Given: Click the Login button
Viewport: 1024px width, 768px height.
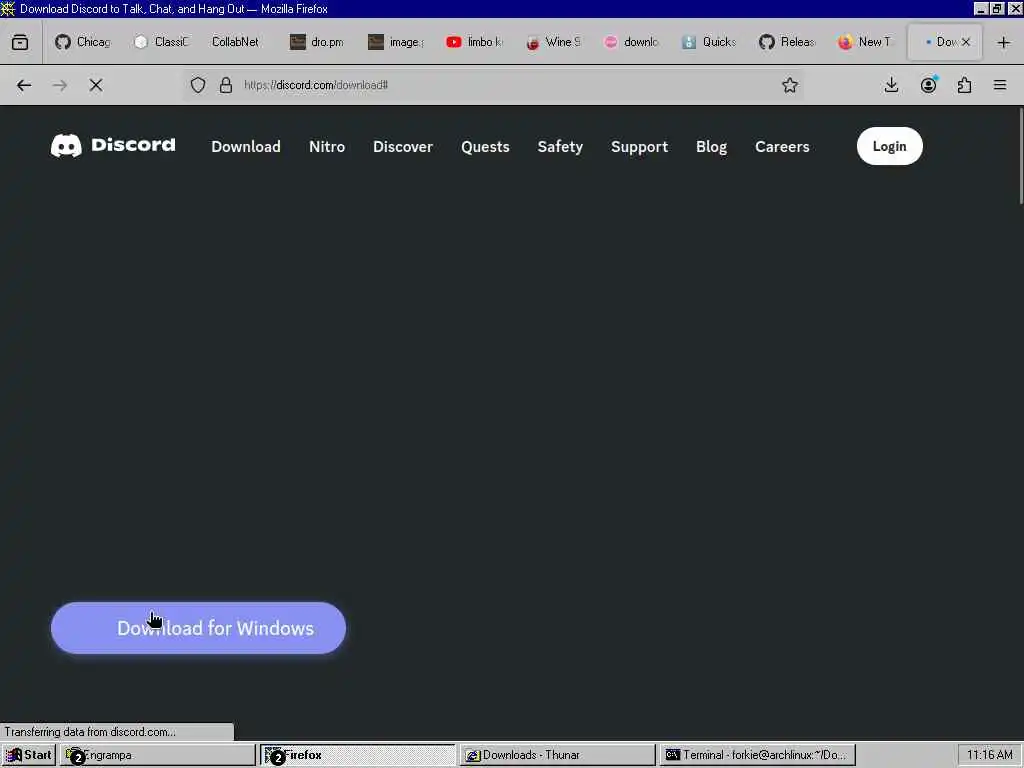Looking at the screenshot, I should pyautogui.click(x=889, y=146).
